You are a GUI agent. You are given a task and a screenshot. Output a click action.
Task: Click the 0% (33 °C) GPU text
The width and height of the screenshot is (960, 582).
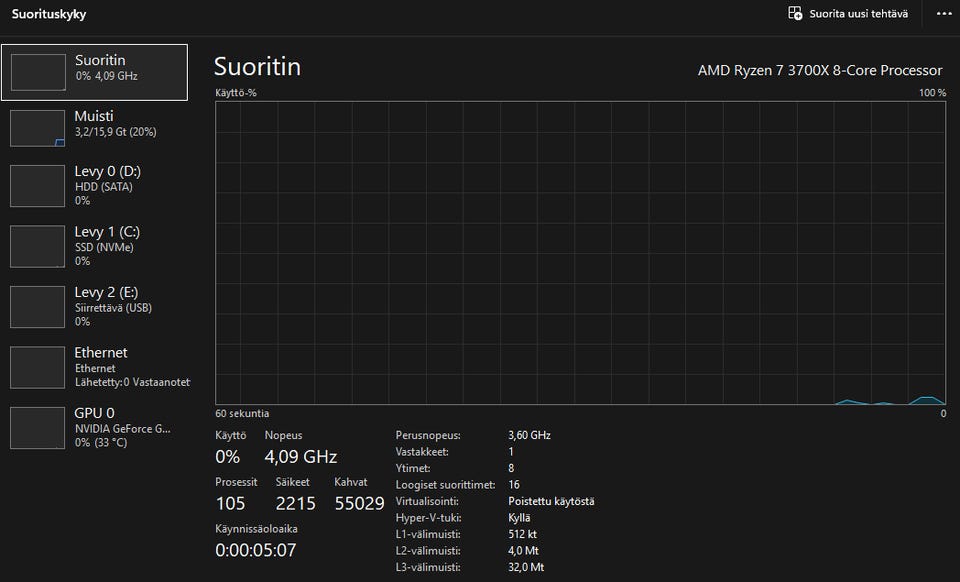point(101,442)
